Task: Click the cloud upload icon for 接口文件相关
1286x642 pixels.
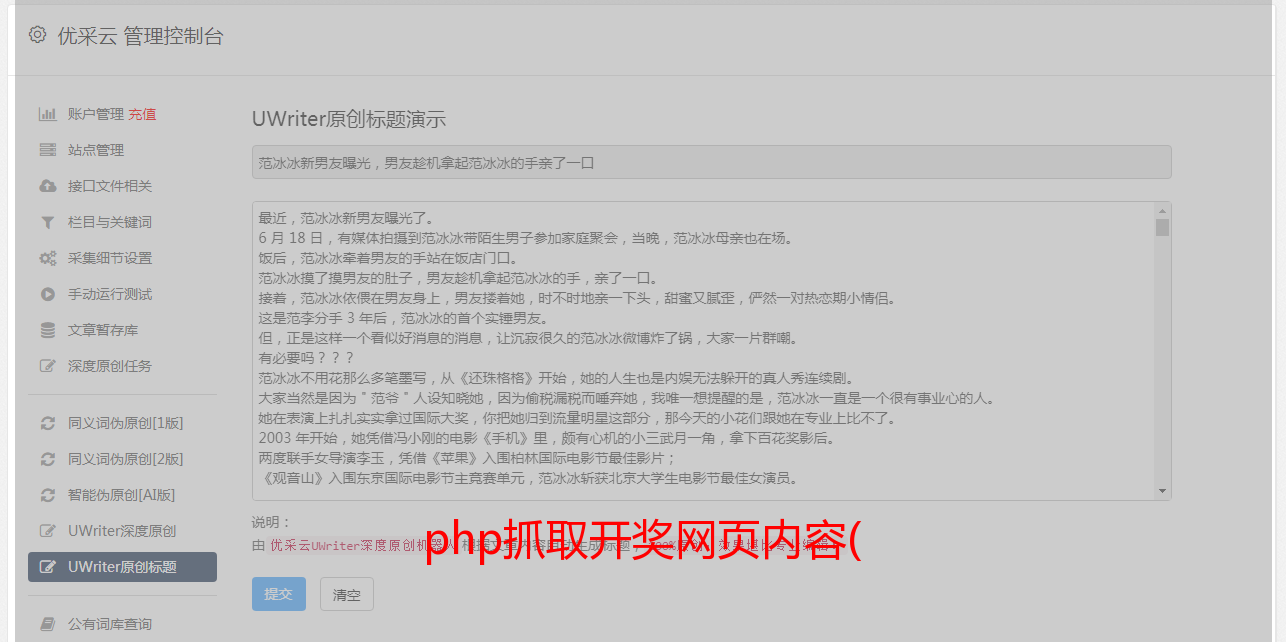Action: pos(47,186)
